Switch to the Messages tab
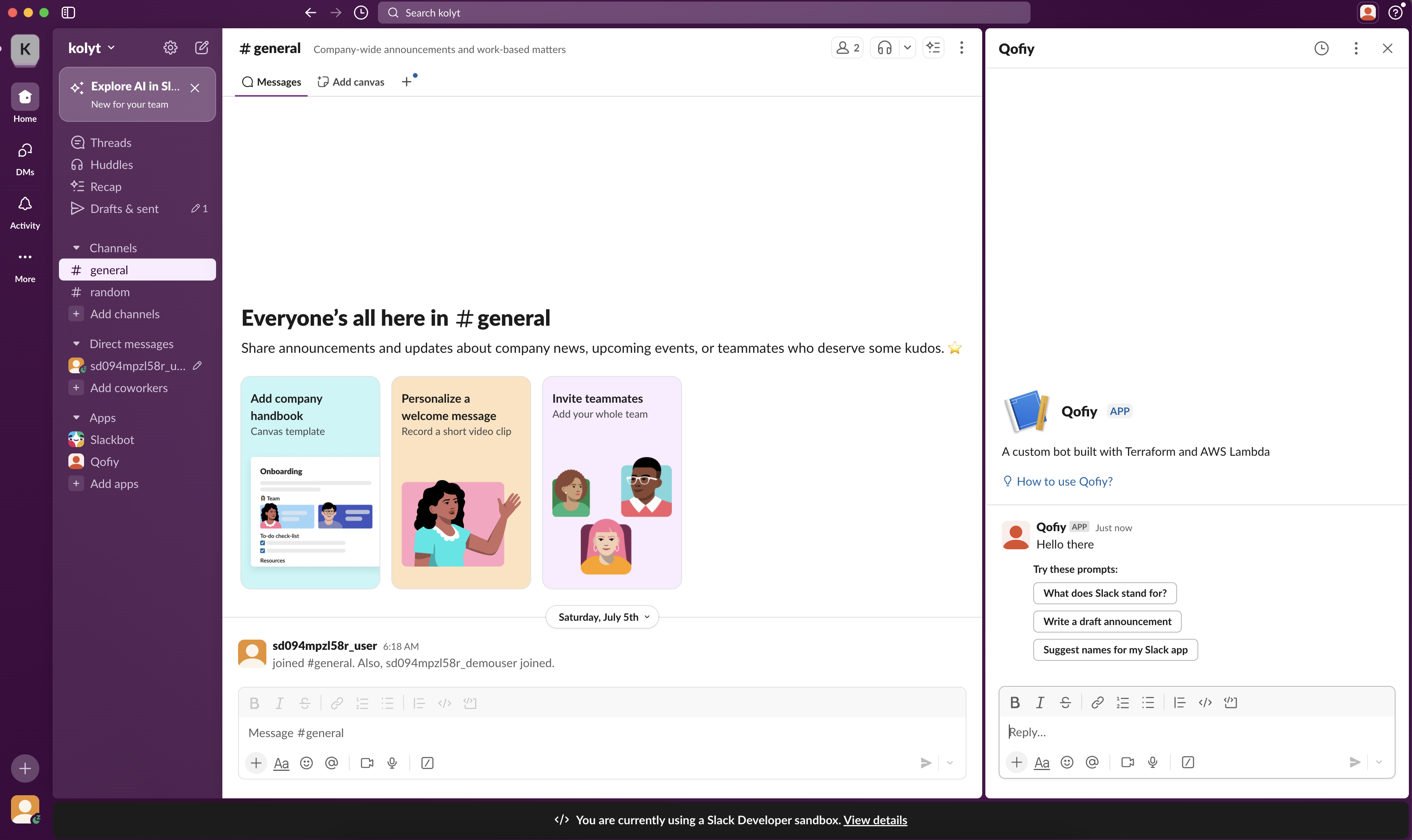Image resolution: width=1412 pixels, height=840 pixels. tap(271, 82)
